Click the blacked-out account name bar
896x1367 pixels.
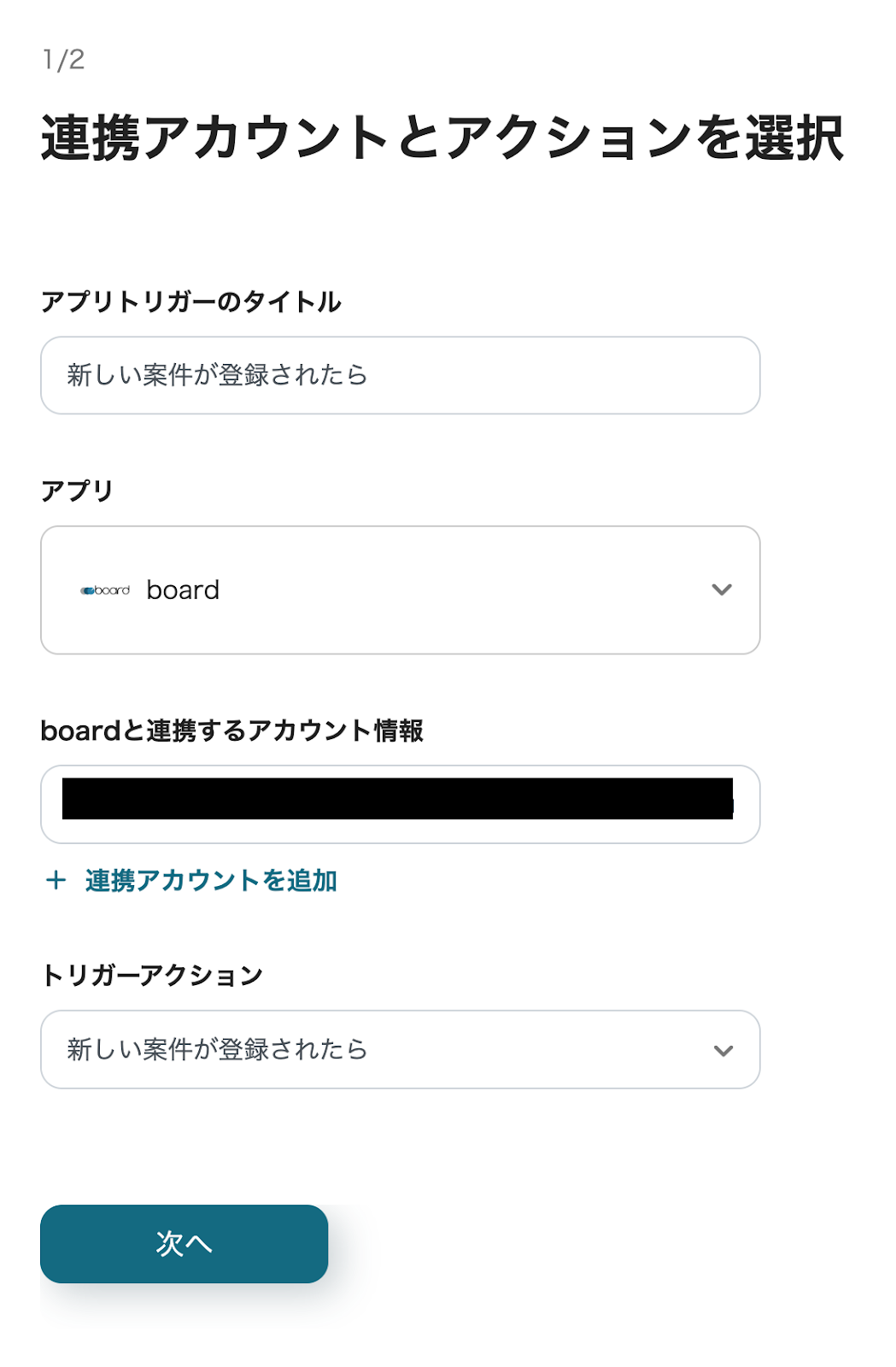[x=397, y=799]
